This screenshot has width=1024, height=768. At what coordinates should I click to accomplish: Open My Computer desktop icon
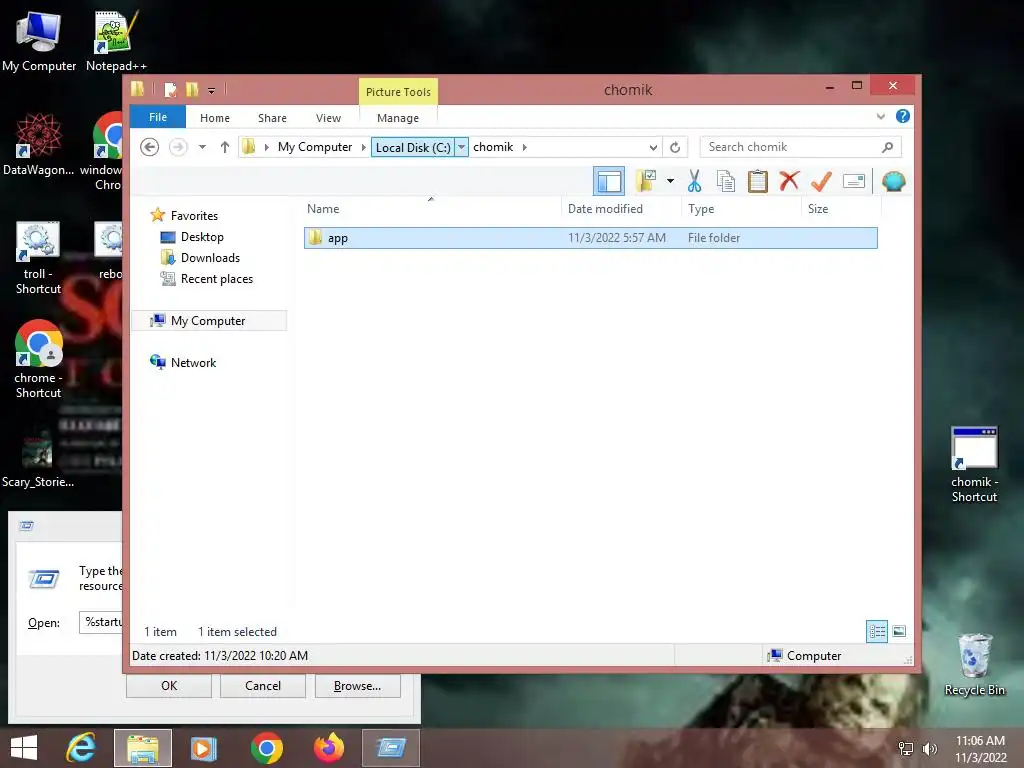tap(39, 40)
